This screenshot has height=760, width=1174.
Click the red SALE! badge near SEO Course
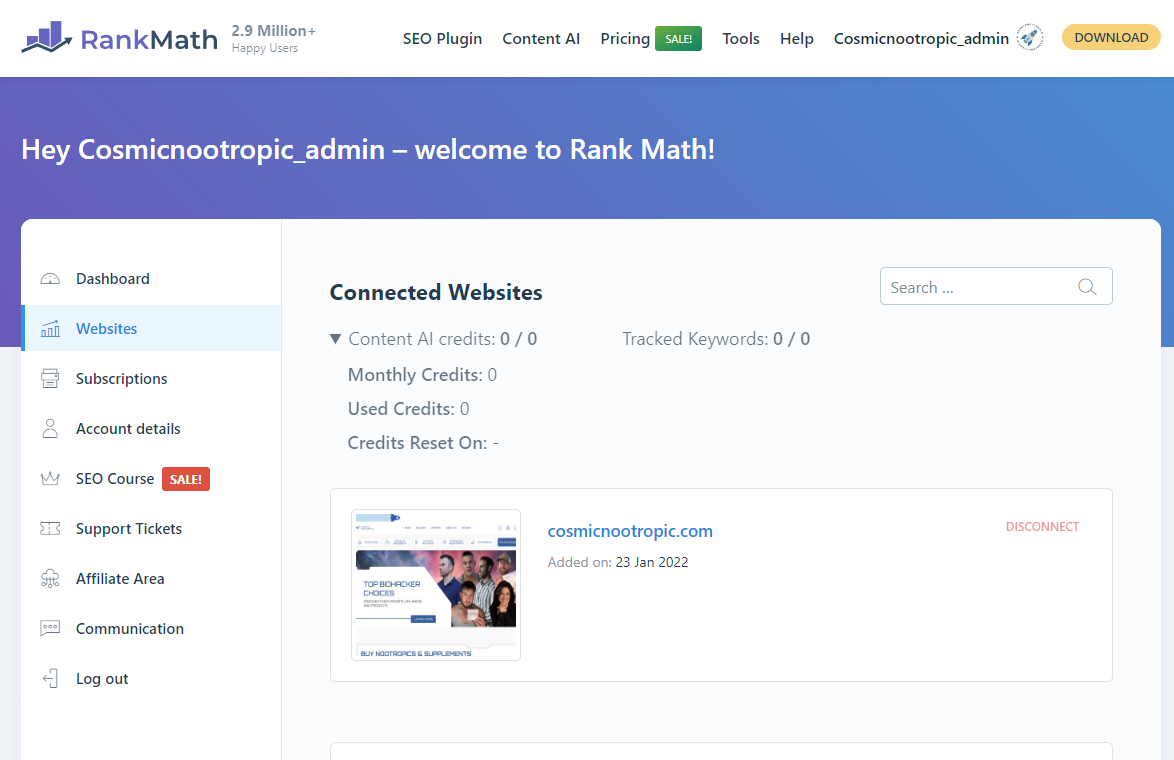click(186, 479)
